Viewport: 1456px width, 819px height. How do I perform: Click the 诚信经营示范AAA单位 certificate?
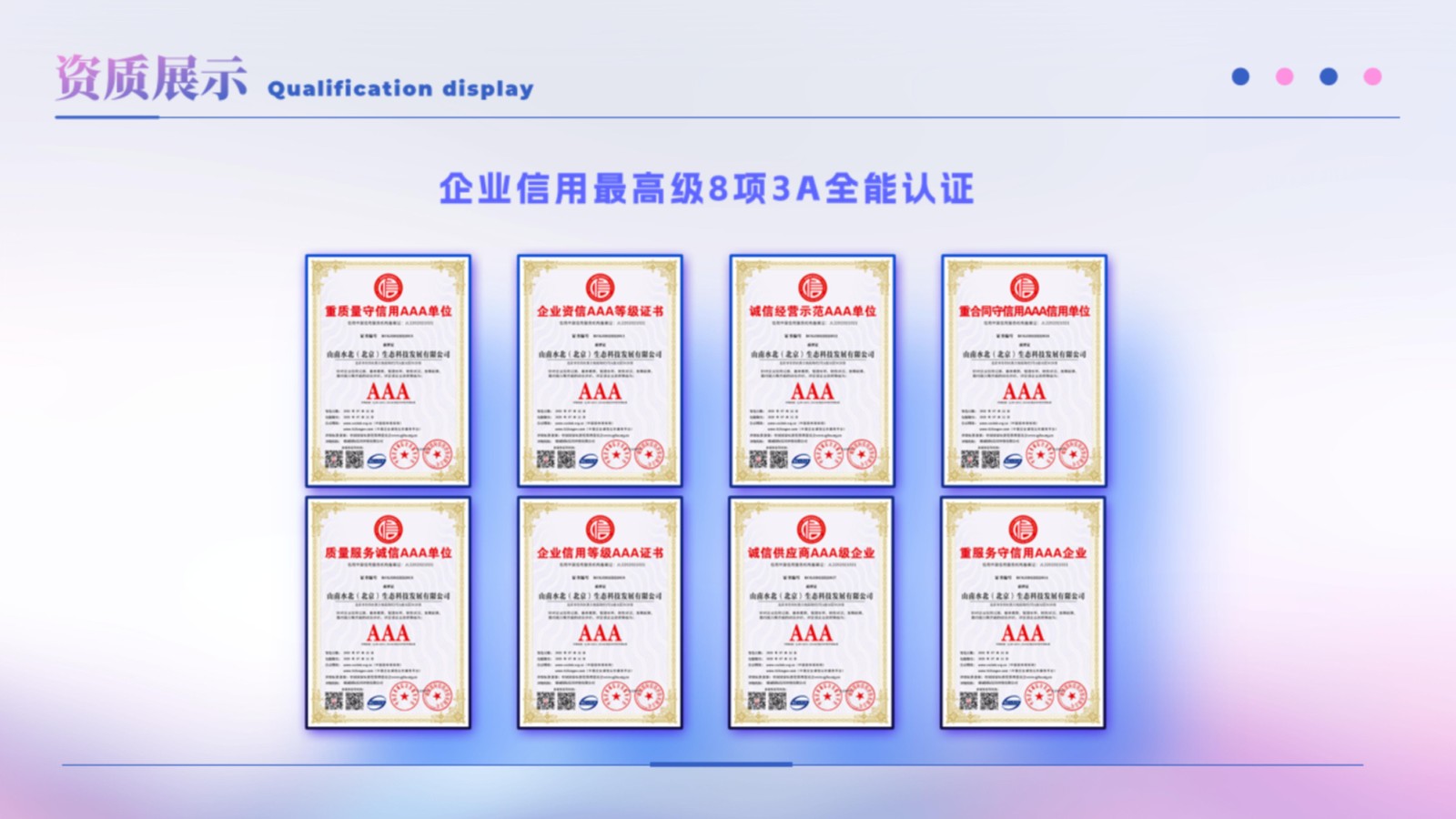point(812,370)
